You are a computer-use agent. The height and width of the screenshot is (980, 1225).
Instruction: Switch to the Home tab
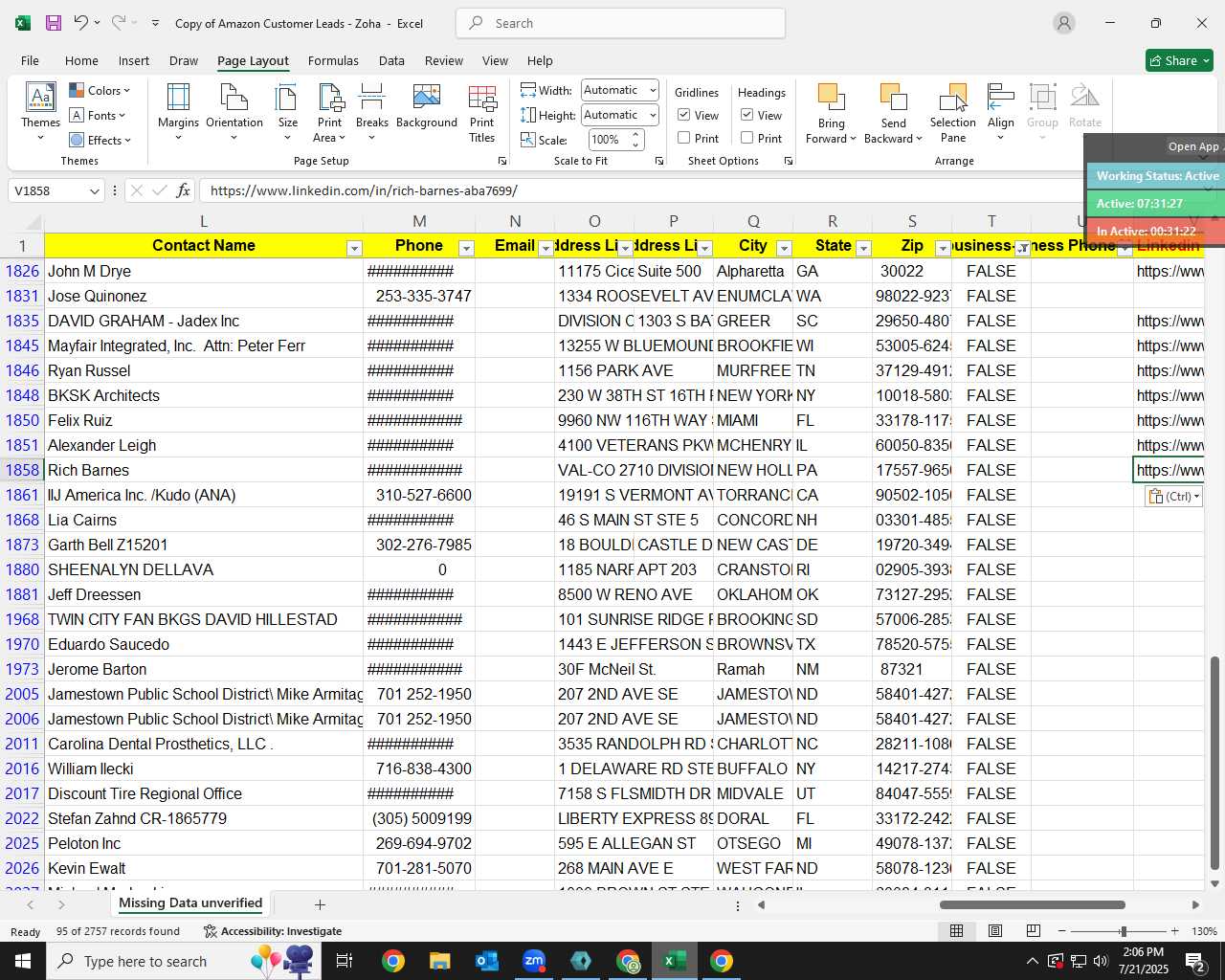[x=81, y=60]
